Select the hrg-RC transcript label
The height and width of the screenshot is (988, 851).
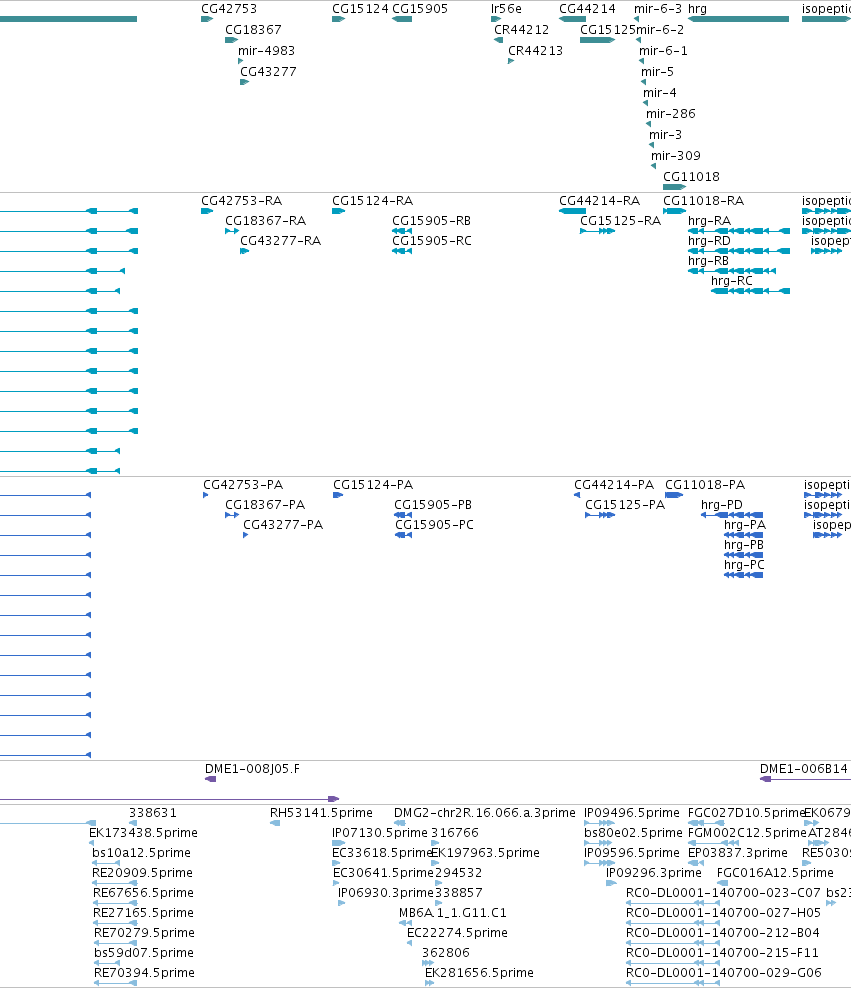pos(732,281)
